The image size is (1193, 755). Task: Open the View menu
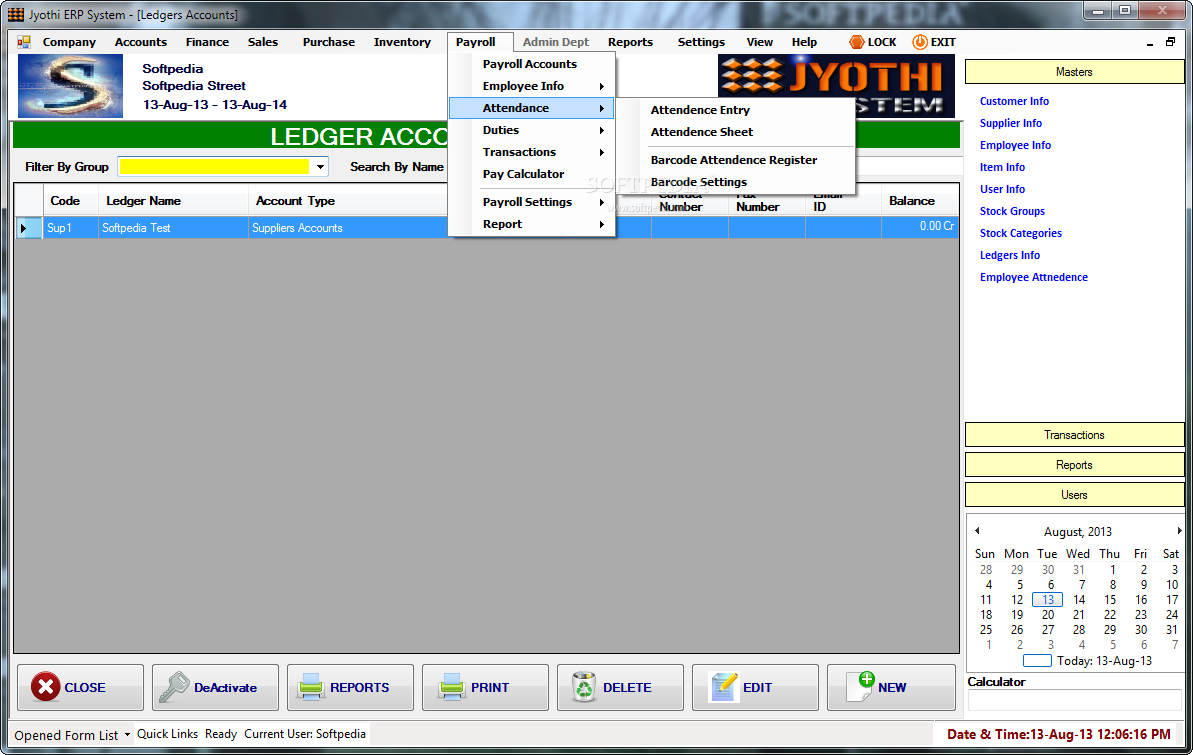[759, 42]
